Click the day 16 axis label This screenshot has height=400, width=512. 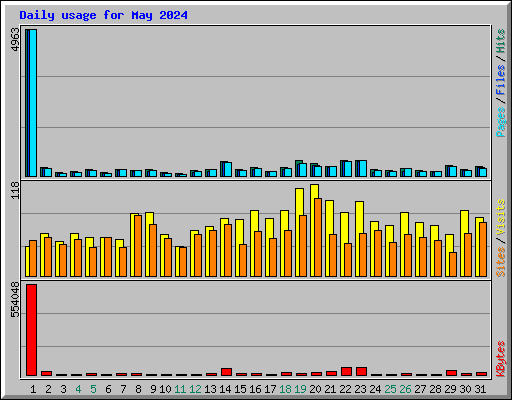[x=255, y=389]
